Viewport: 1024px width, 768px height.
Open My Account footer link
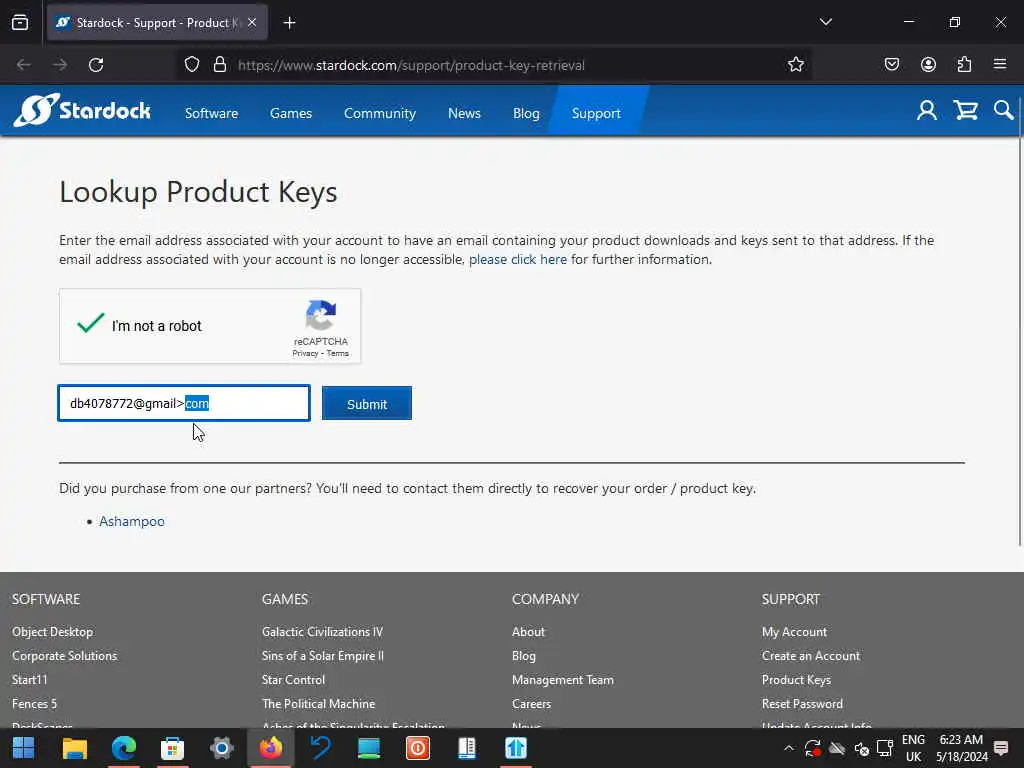tap(795, 632)
